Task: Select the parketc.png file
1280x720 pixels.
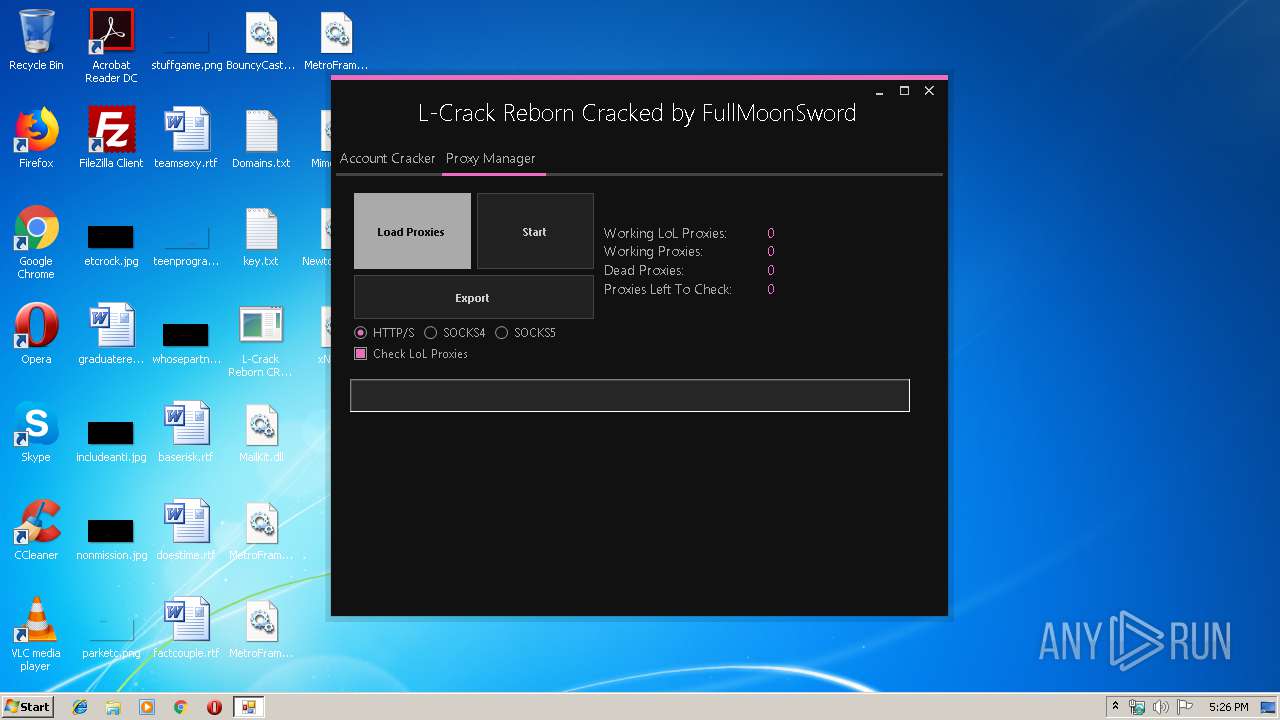Action: click(111, 635)
